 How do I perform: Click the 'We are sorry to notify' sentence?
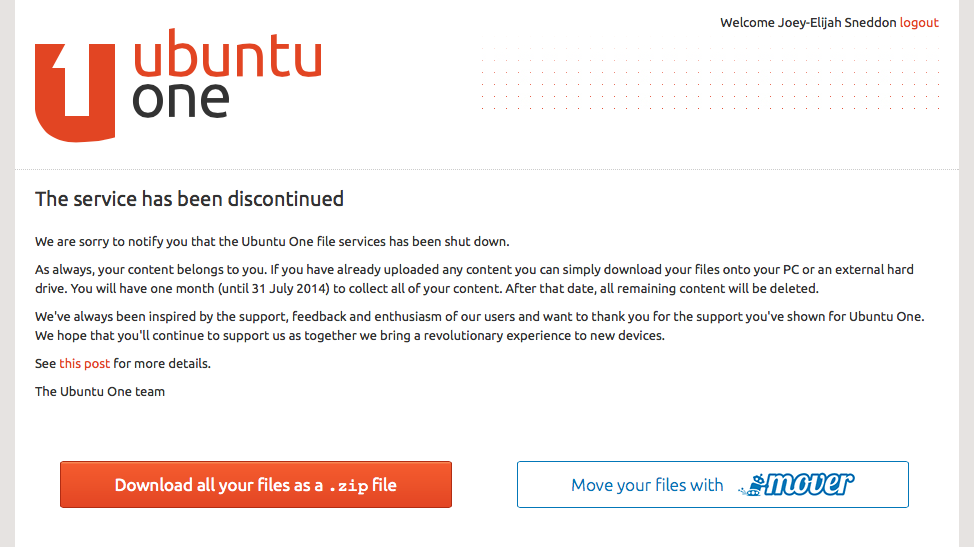pyautogui.click(x=272, y=242)
